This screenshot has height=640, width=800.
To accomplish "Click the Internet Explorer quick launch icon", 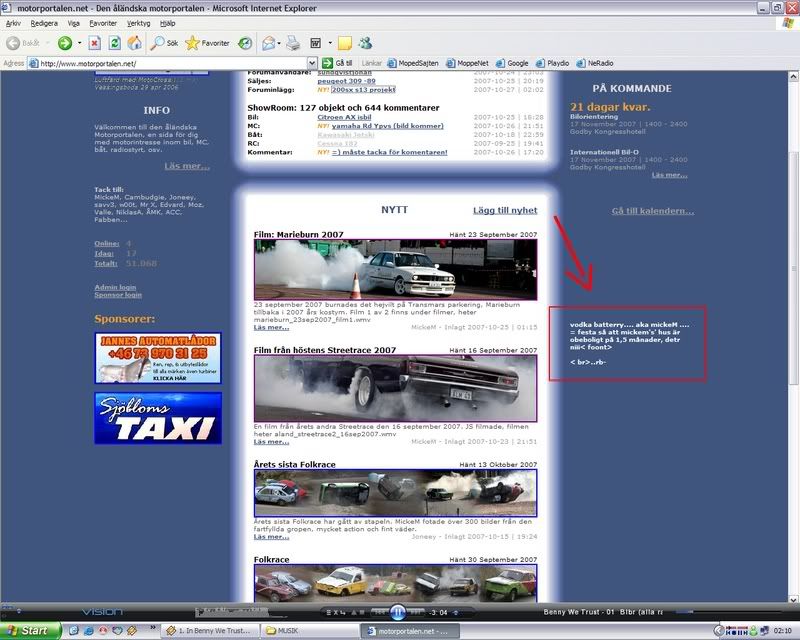I will tap(88, 631).
